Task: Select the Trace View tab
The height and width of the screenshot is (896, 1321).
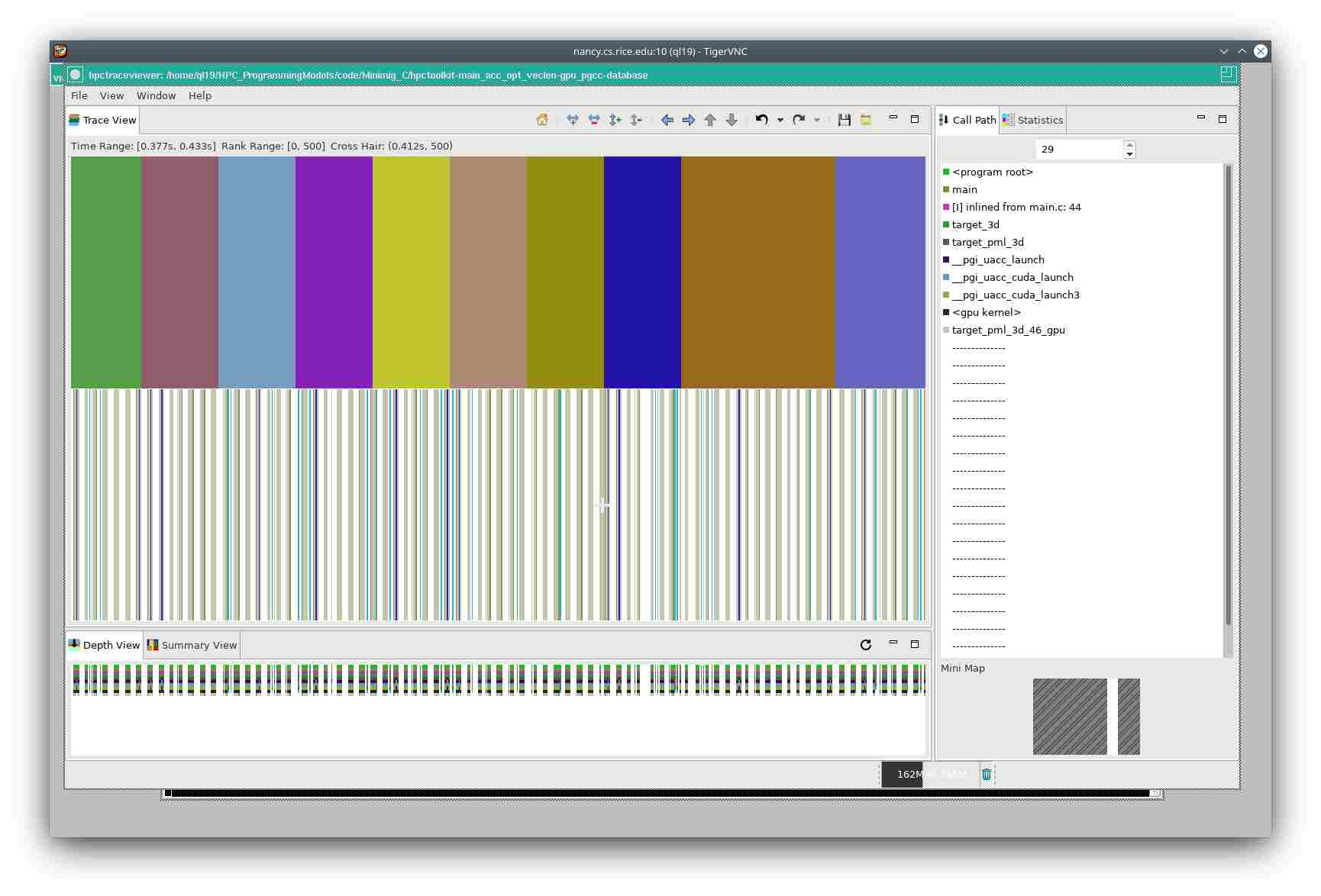Action: [x=102, y=120]
